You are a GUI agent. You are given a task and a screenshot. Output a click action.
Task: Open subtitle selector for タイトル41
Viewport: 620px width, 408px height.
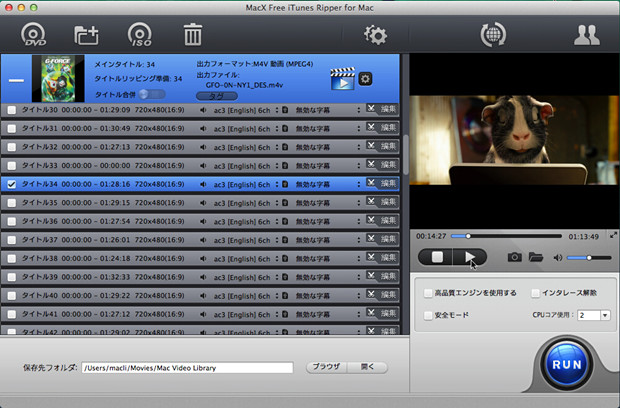coord(359,314)
